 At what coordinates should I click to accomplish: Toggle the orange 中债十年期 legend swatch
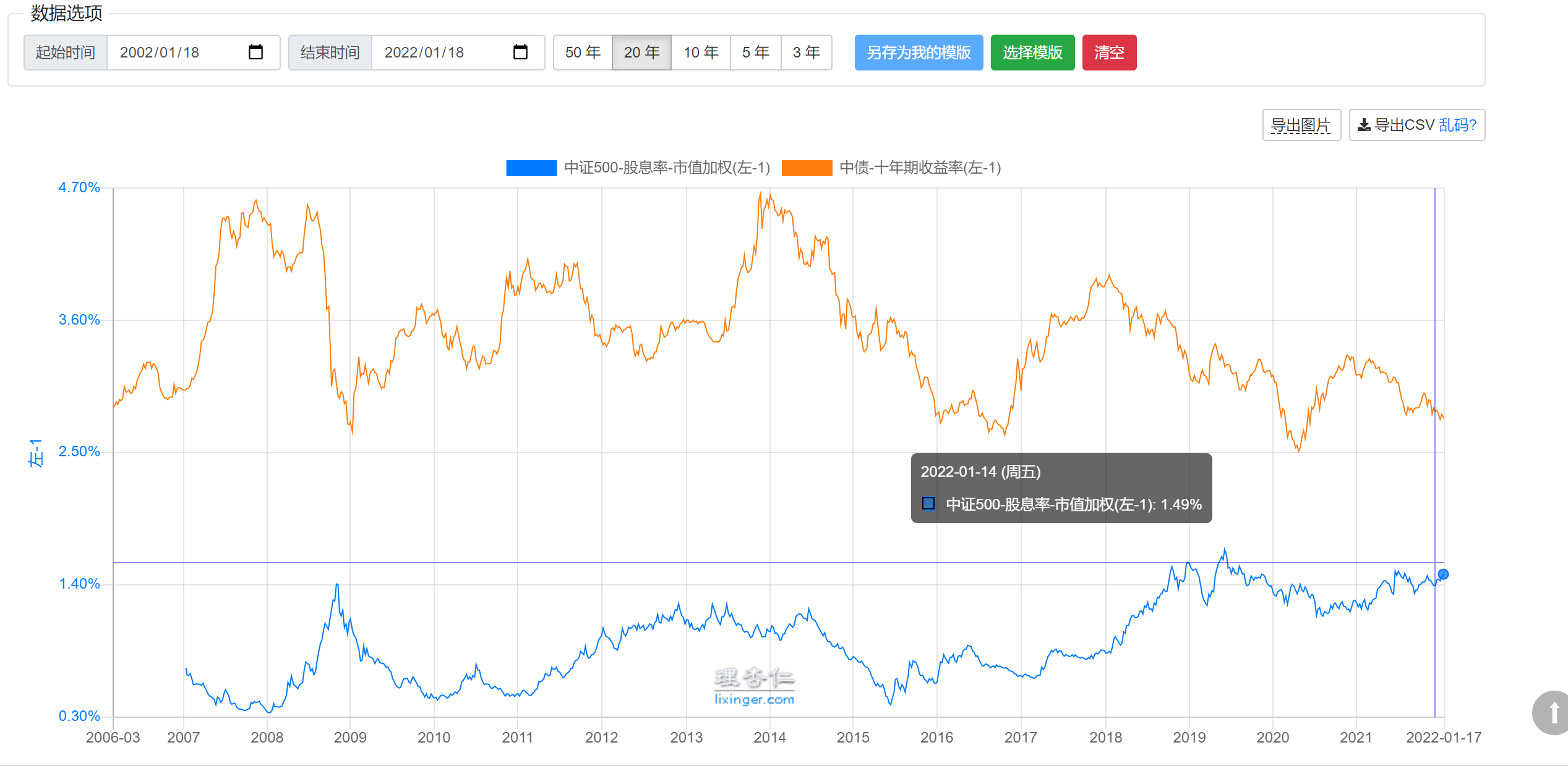[807, 168]
